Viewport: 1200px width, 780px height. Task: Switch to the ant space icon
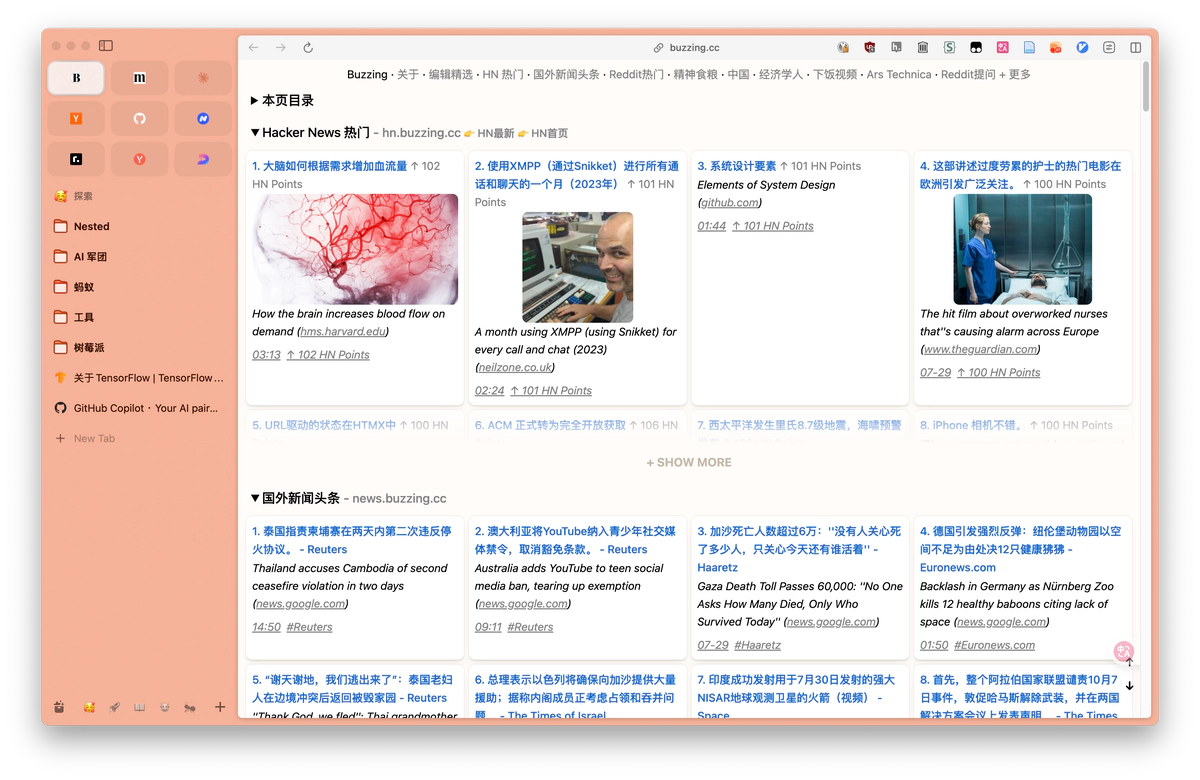(189, 707)
